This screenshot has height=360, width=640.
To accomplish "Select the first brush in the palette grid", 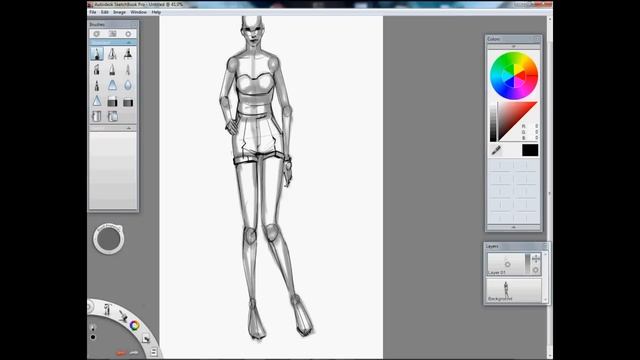I will coord(97,54).
